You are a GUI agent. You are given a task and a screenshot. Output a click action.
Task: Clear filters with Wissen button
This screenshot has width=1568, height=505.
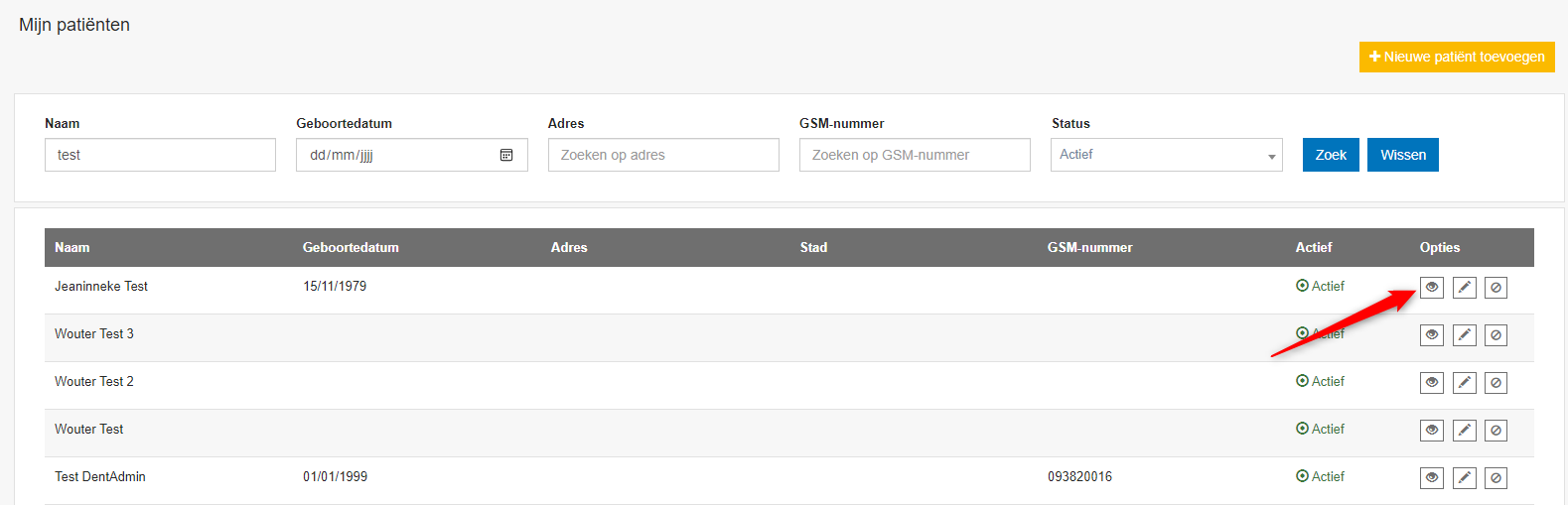[1403, 155]
